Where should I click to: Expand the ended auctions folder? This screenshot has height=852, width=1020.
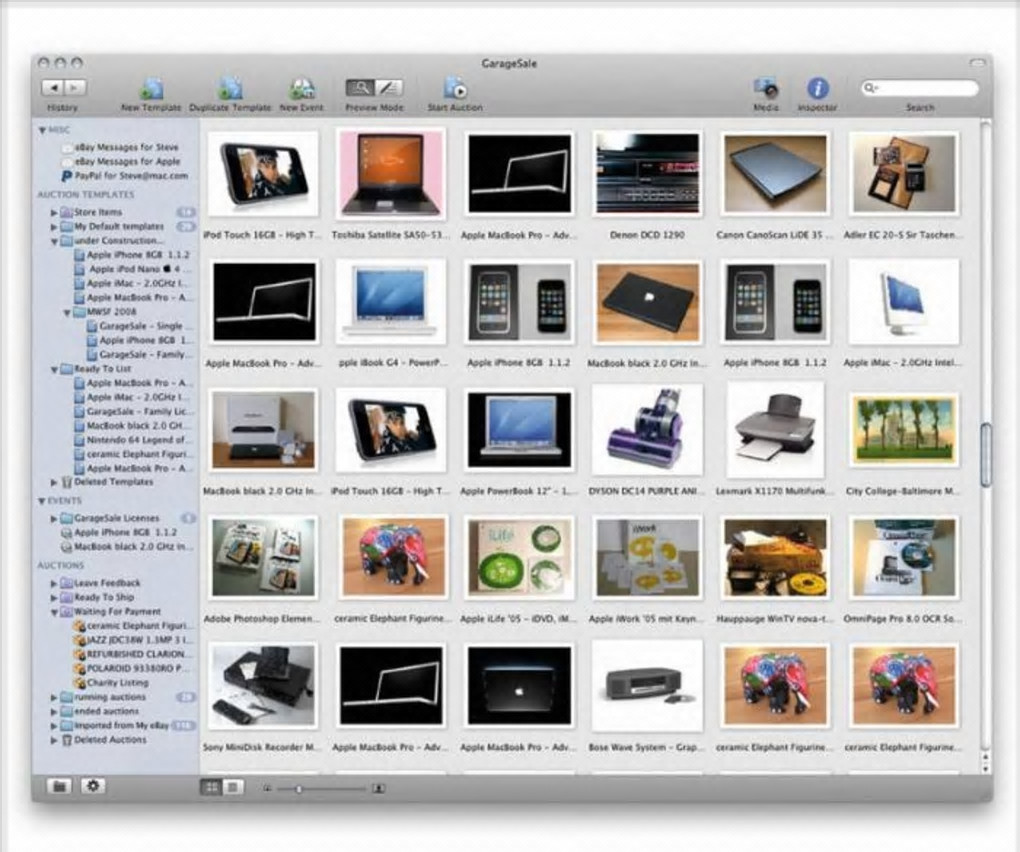pyautogui.click(x=54, y=712)
